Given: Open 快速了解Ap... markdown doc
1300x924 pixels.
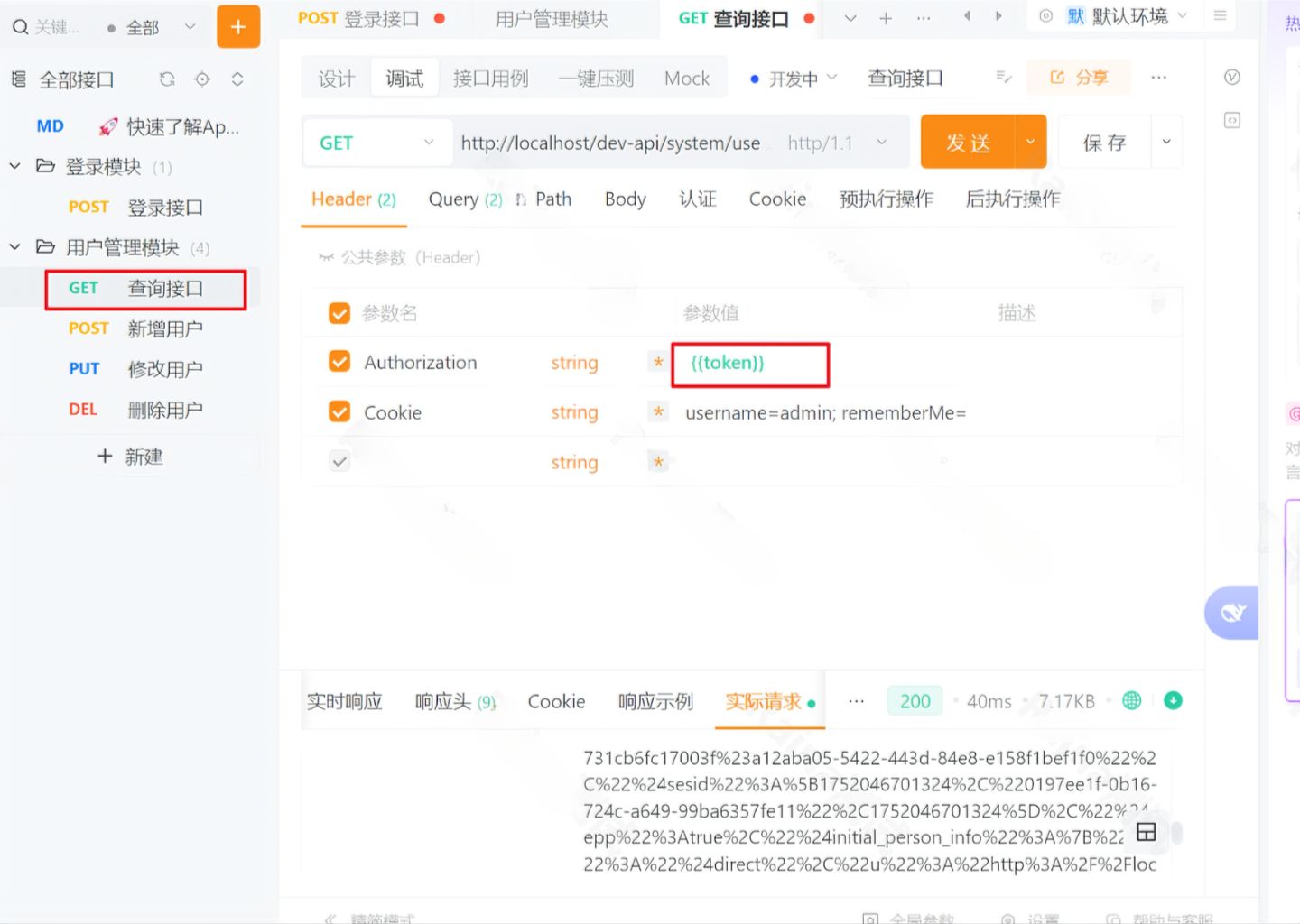Looking at the screenshot, I should (x=137, y=126).
